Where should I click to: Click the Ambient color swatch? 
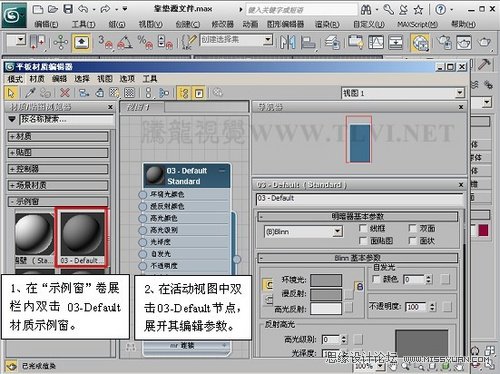[326, 280]
